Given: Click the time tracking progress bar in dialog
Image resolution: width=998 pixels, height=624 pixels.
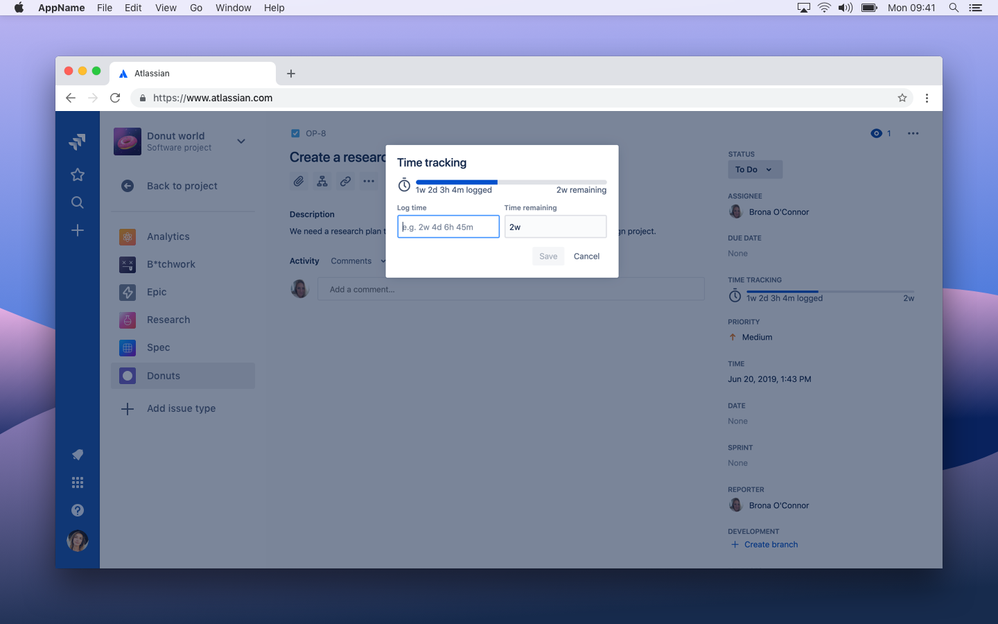Looking at the screenshot, I should 511,182.
